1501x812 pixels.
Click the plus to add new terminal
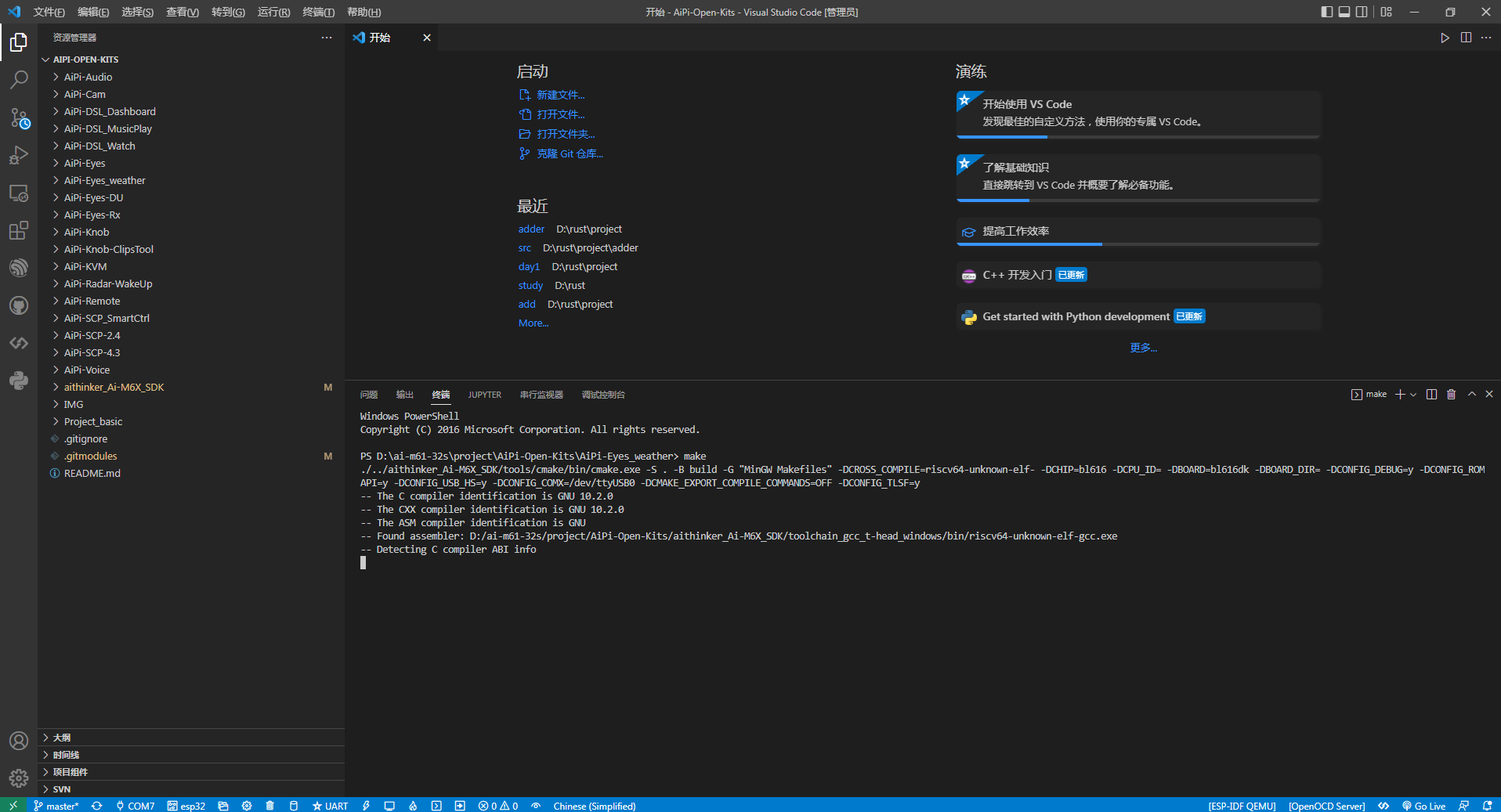(1400, 395)
